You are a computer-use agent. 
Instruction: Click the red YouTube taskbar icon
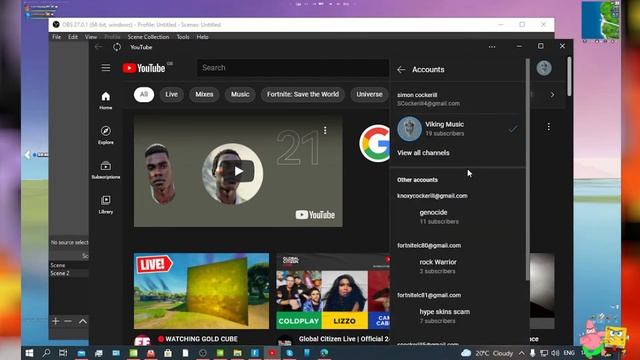tap(272, 353)
